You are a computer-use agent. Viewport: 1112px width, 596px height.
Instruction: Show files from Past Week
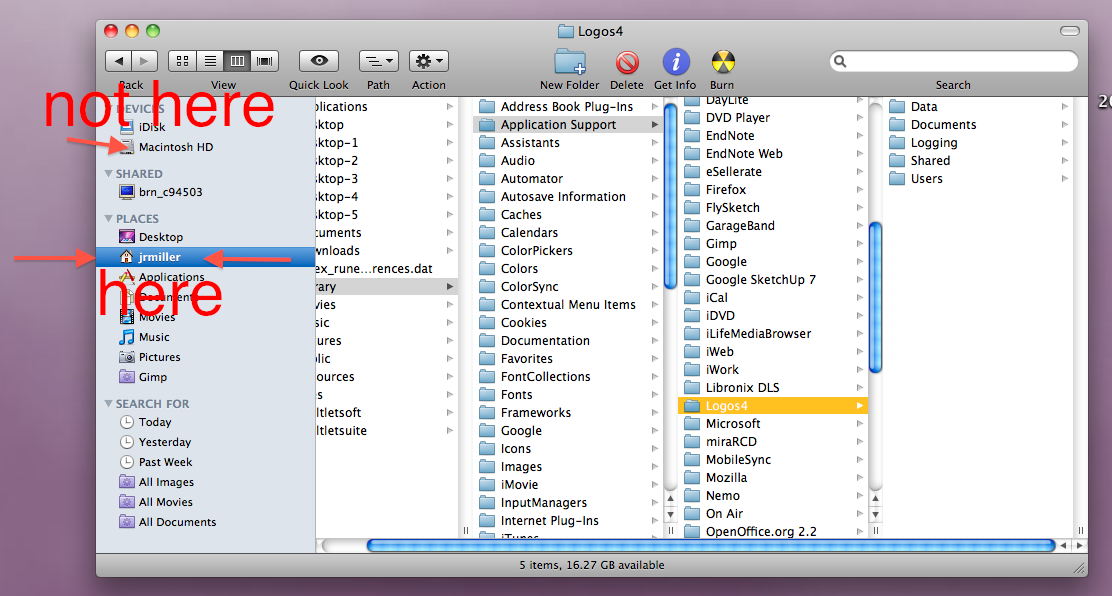click(x=165, y=462)
